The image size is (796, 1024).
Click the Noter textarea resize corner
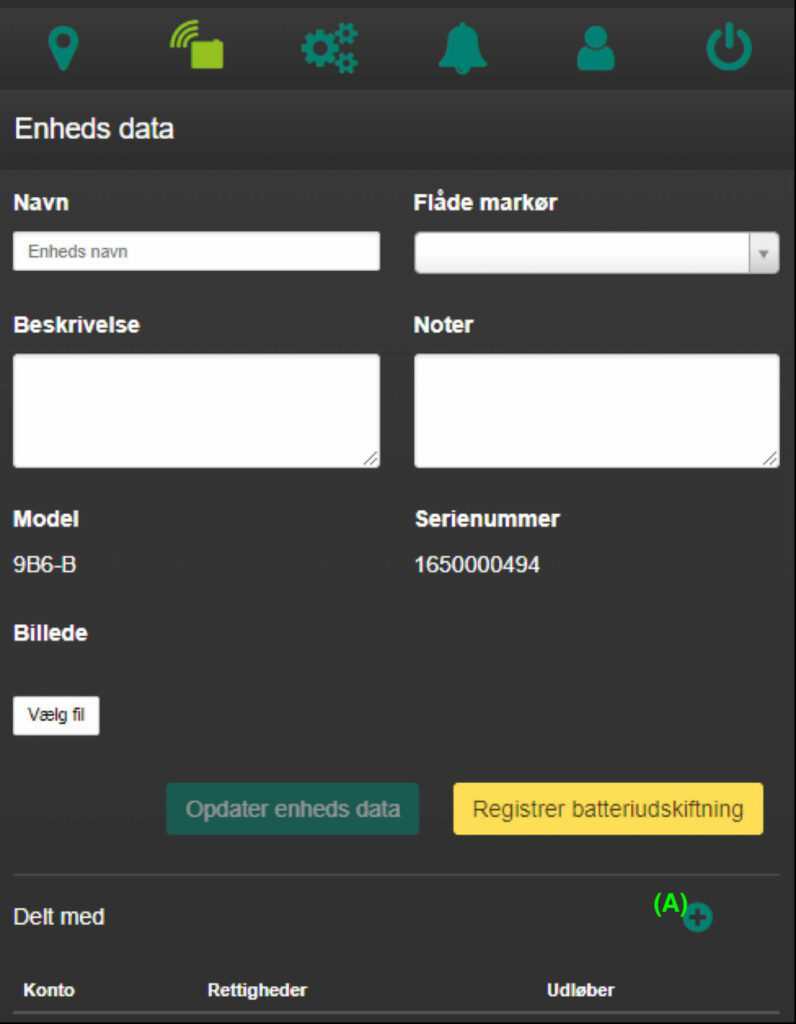pos(770,459)
